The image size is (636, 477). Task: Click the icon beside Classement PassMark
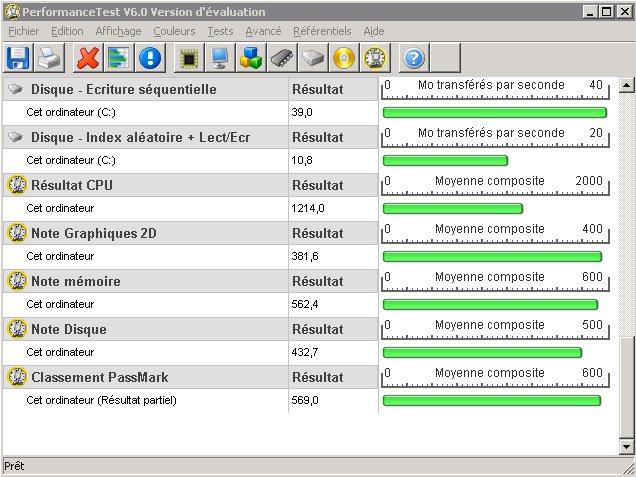point(17,377)
